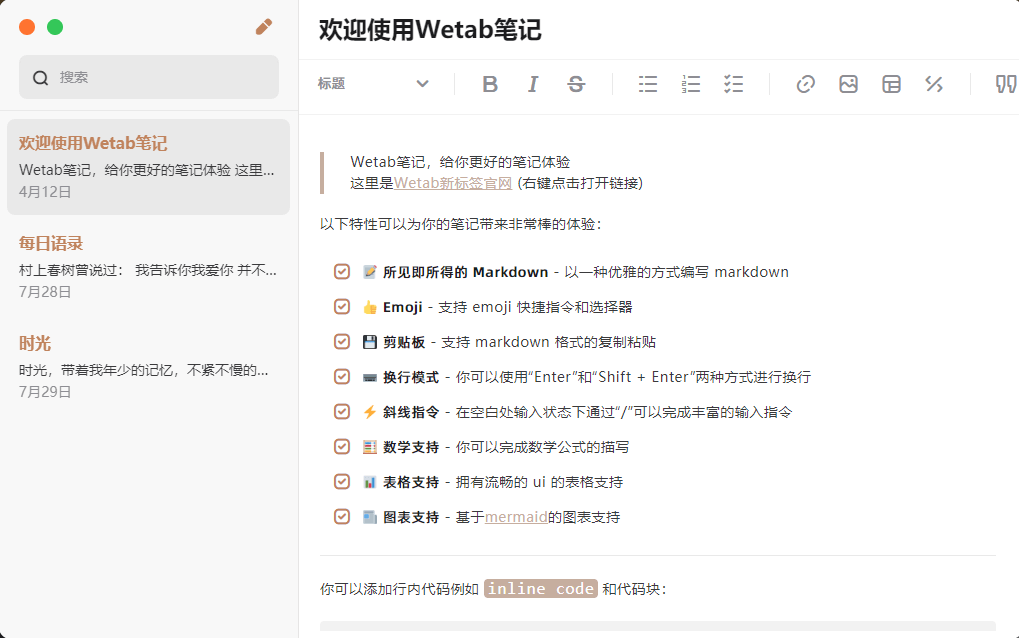Open the 每日语录 note
Viewport: 1019px width, 638px height.
(148, 265)
